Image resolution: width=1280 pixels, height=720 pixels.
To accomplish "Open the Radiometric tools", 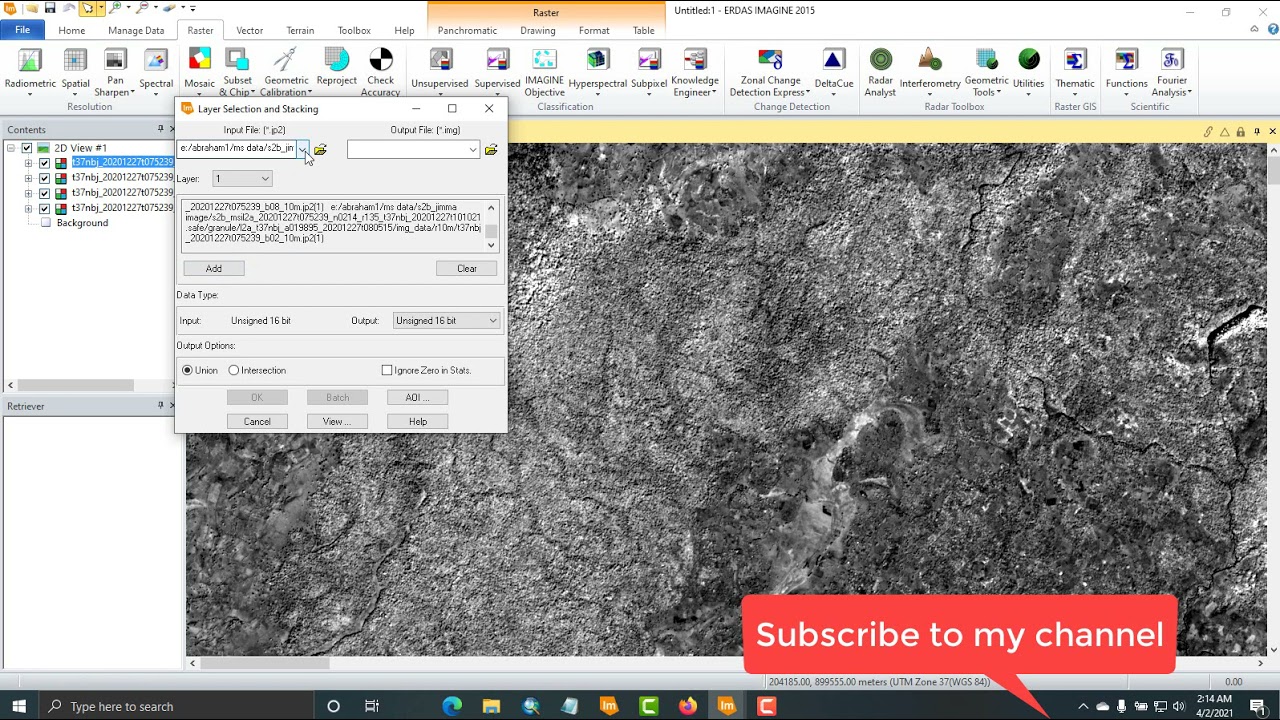I will tap(30, 72).
